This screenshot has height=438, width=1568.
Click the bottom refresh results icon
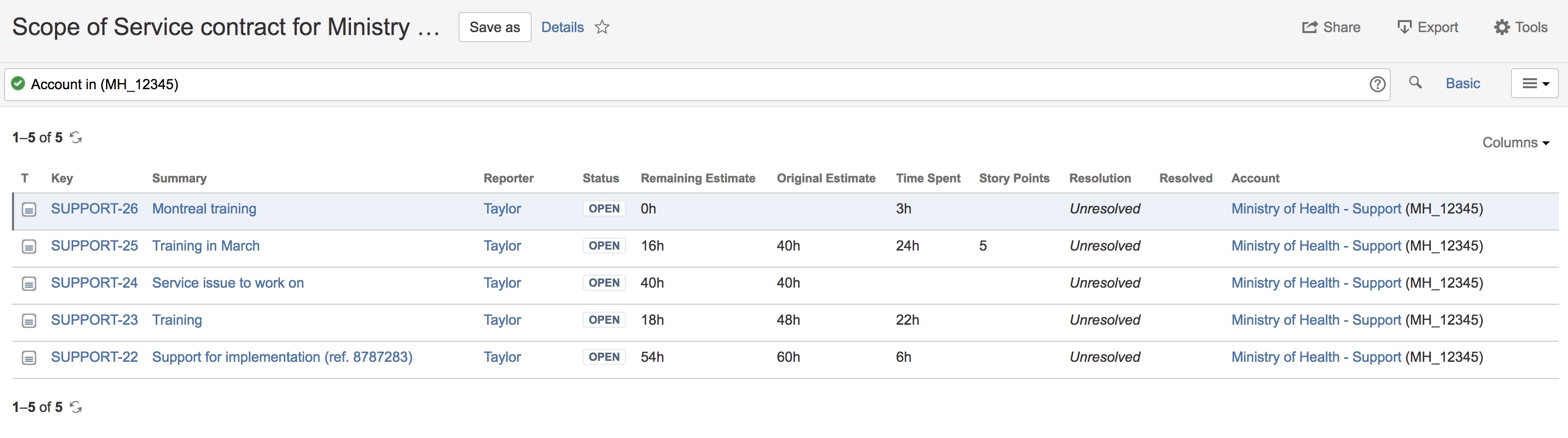coord(76,407)
